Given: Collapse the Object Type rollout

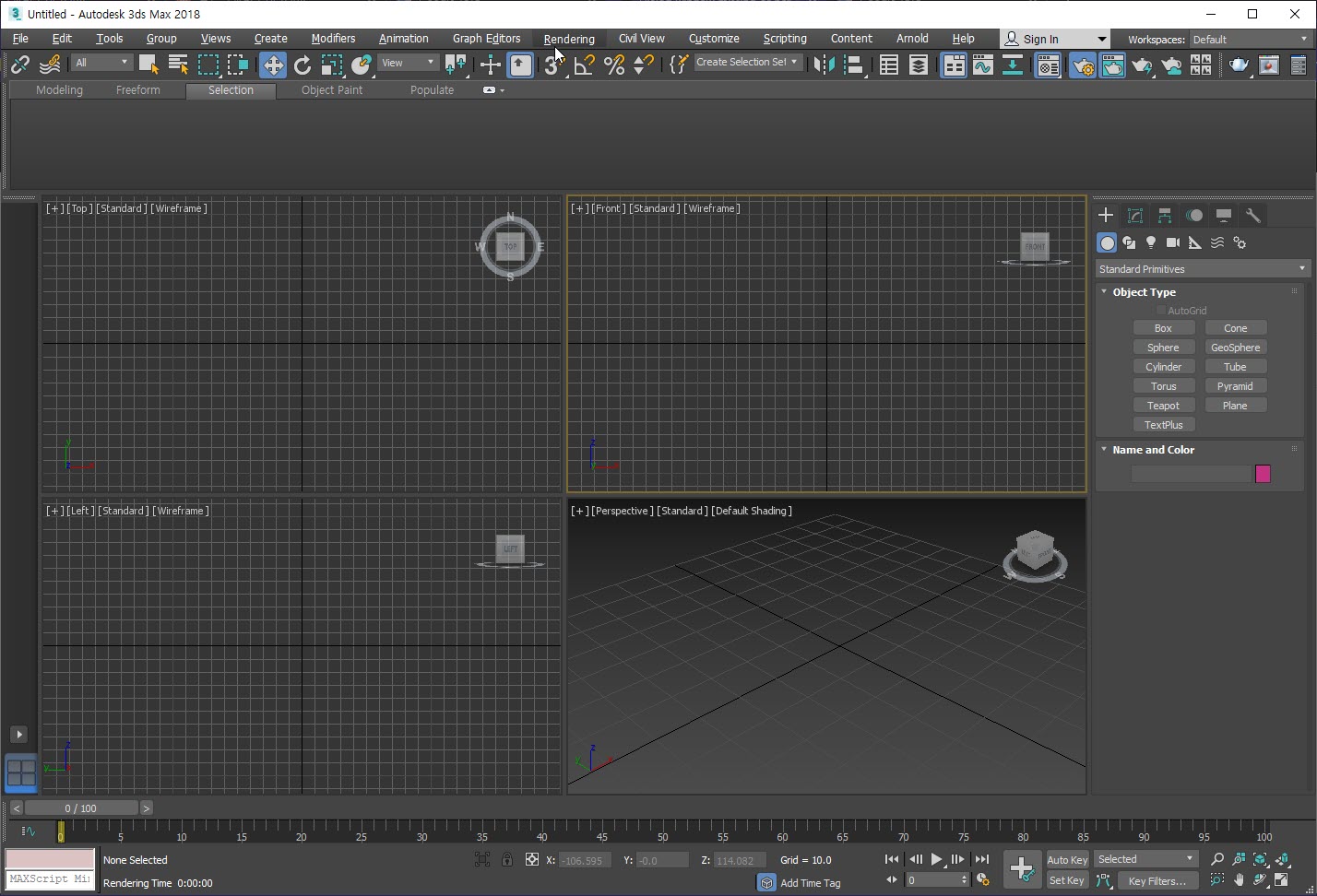Looking at the screenshot, I should click(x=1144, y=292).
